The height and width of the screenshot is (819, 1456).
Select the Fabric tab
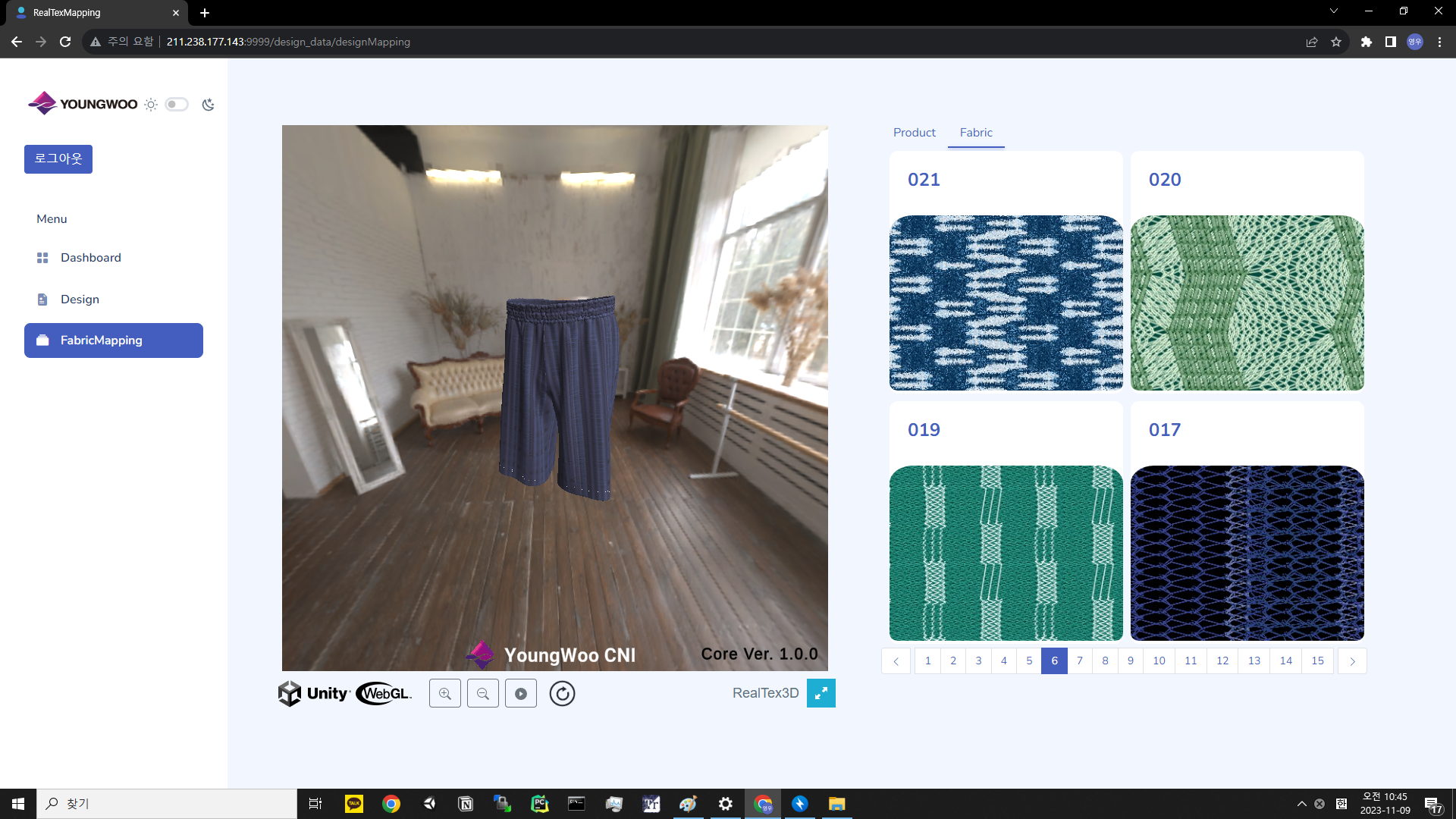point(975,133)
